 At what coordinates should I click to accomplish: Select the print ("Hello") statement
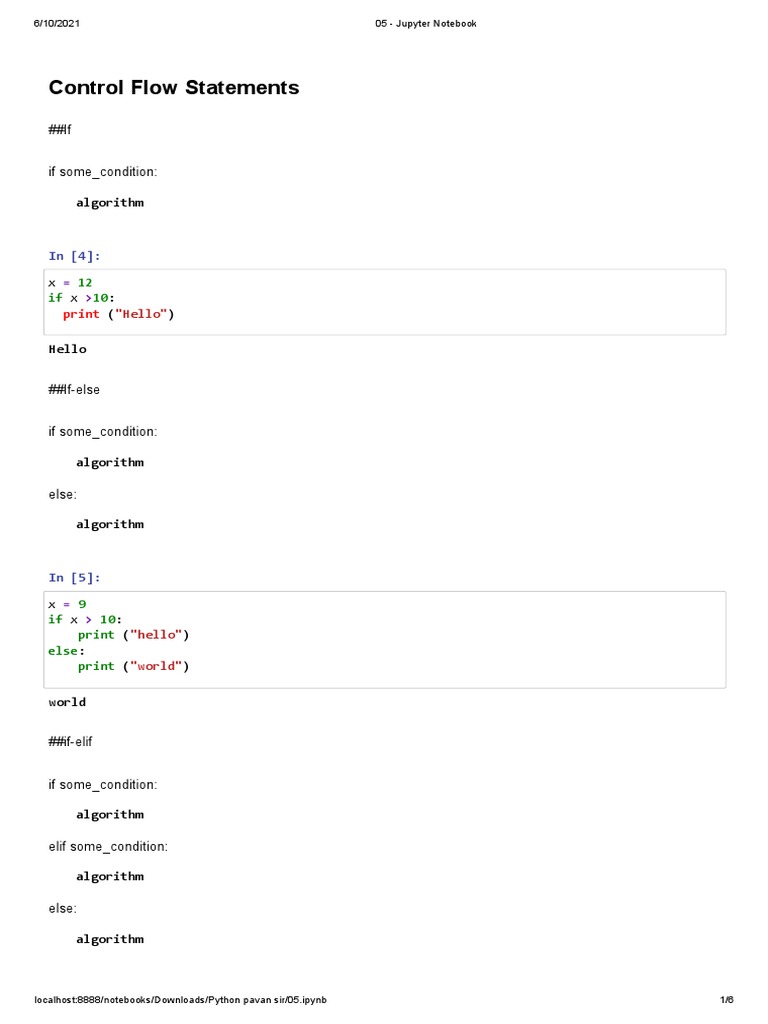(x=119, y=314)
